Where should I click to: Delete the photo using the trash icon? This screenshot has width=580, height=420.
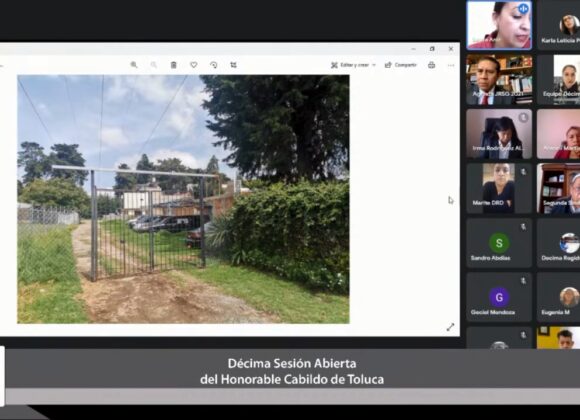pos(173,65)
